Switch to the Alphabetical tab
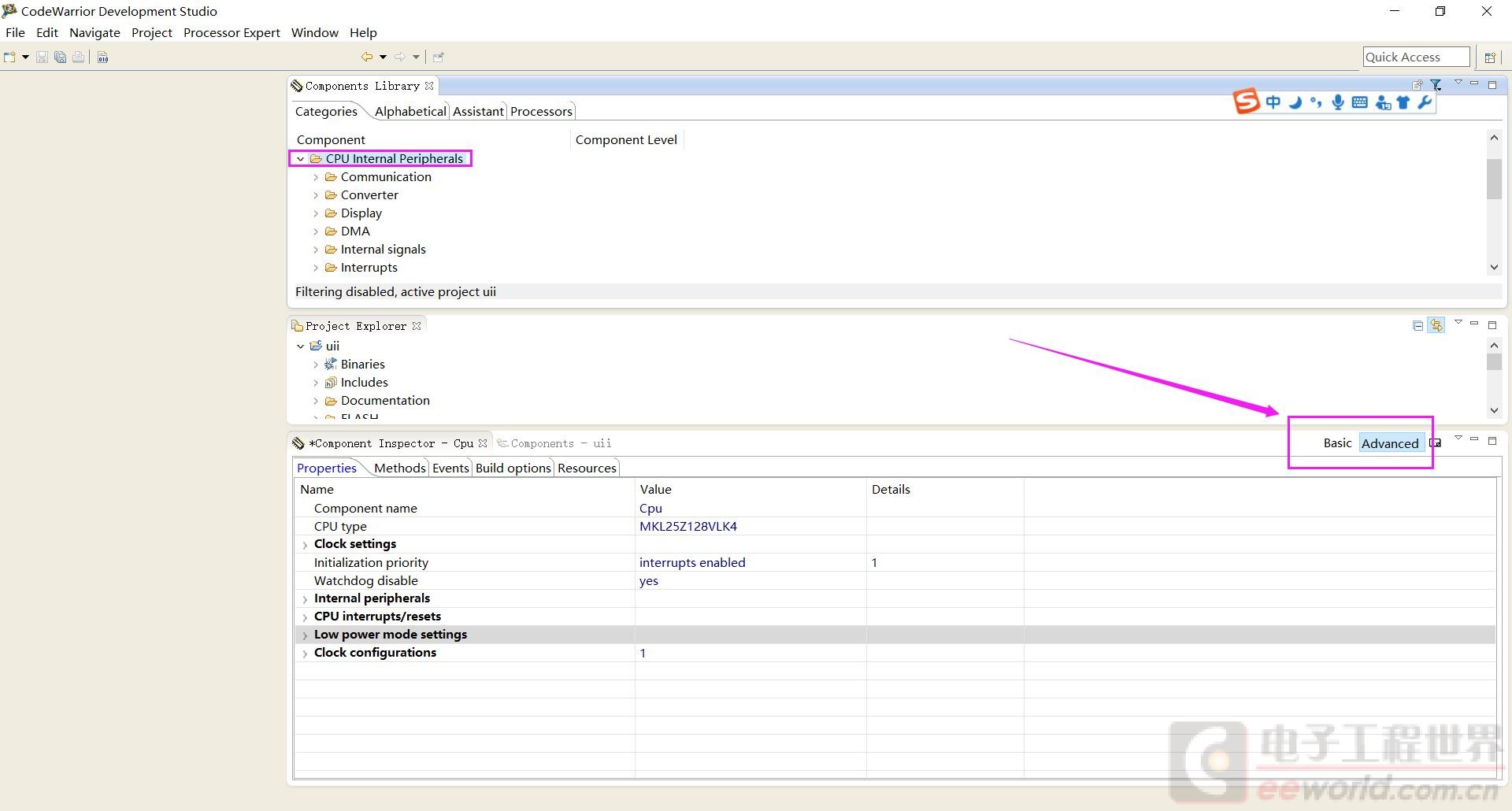 coord(410,111)
